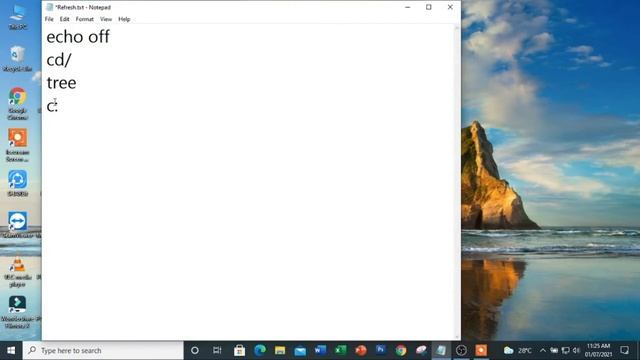
Task: Open the Help menu in Notepad
Action: point(124,19)
